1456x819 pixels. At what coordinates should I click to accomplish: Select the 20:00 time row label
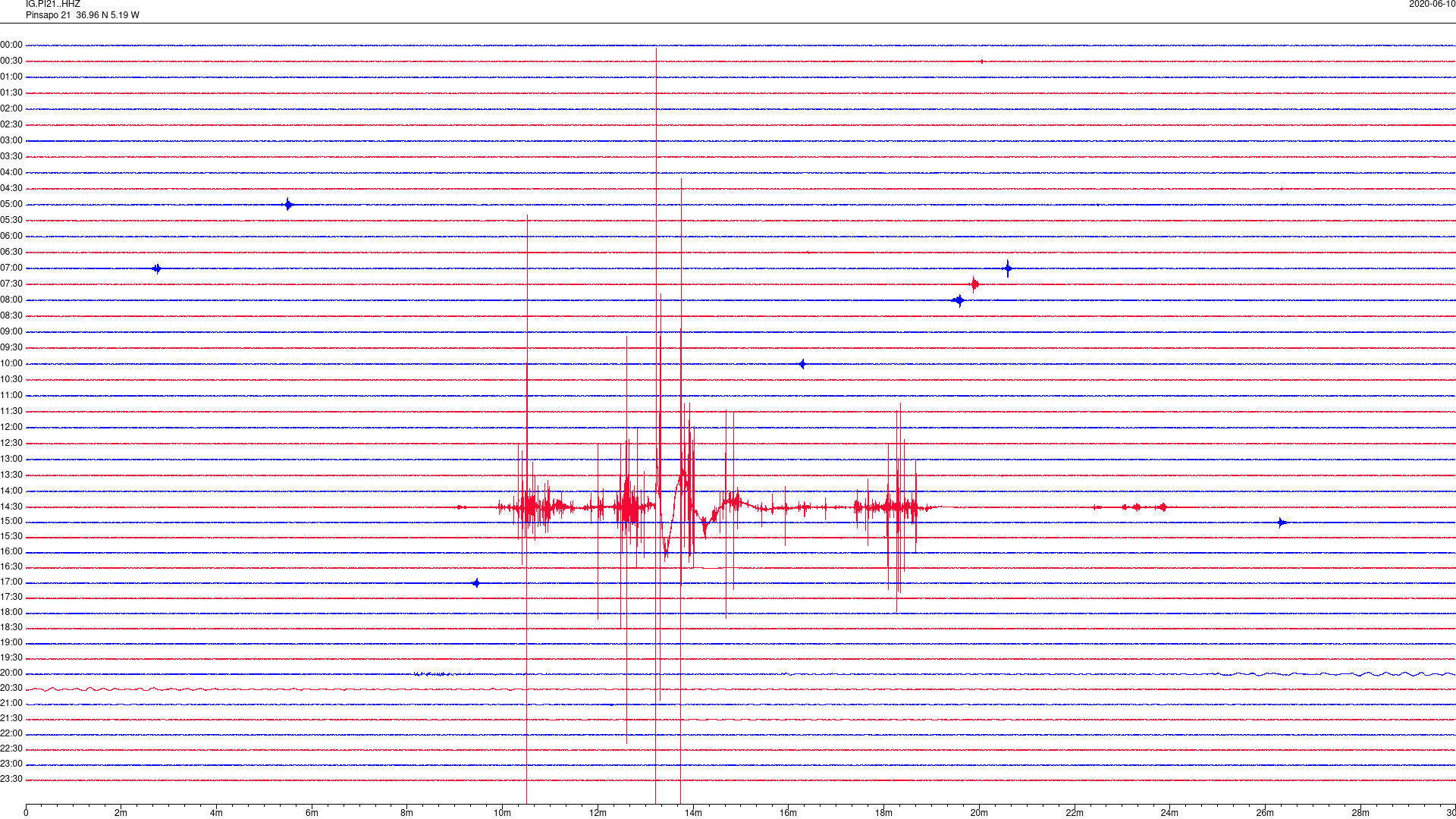click(11, 673)
